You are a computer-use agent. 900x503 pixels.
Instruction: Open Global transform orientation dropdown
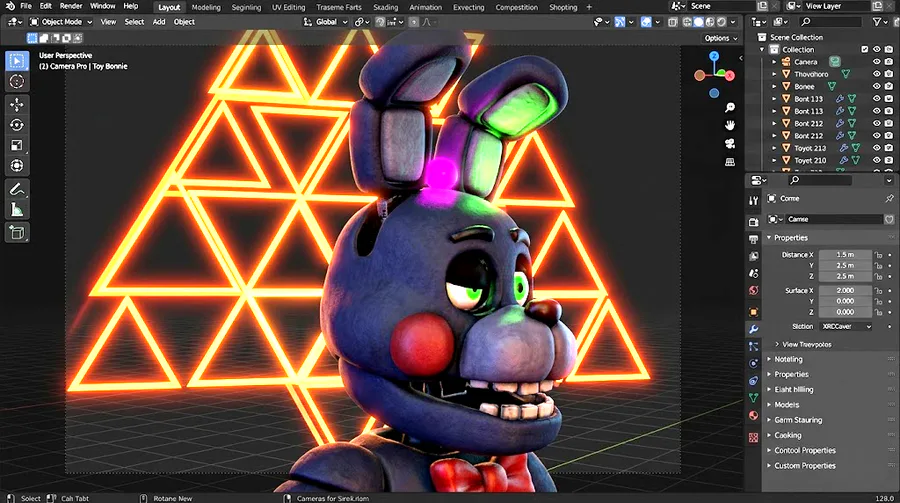326,22
